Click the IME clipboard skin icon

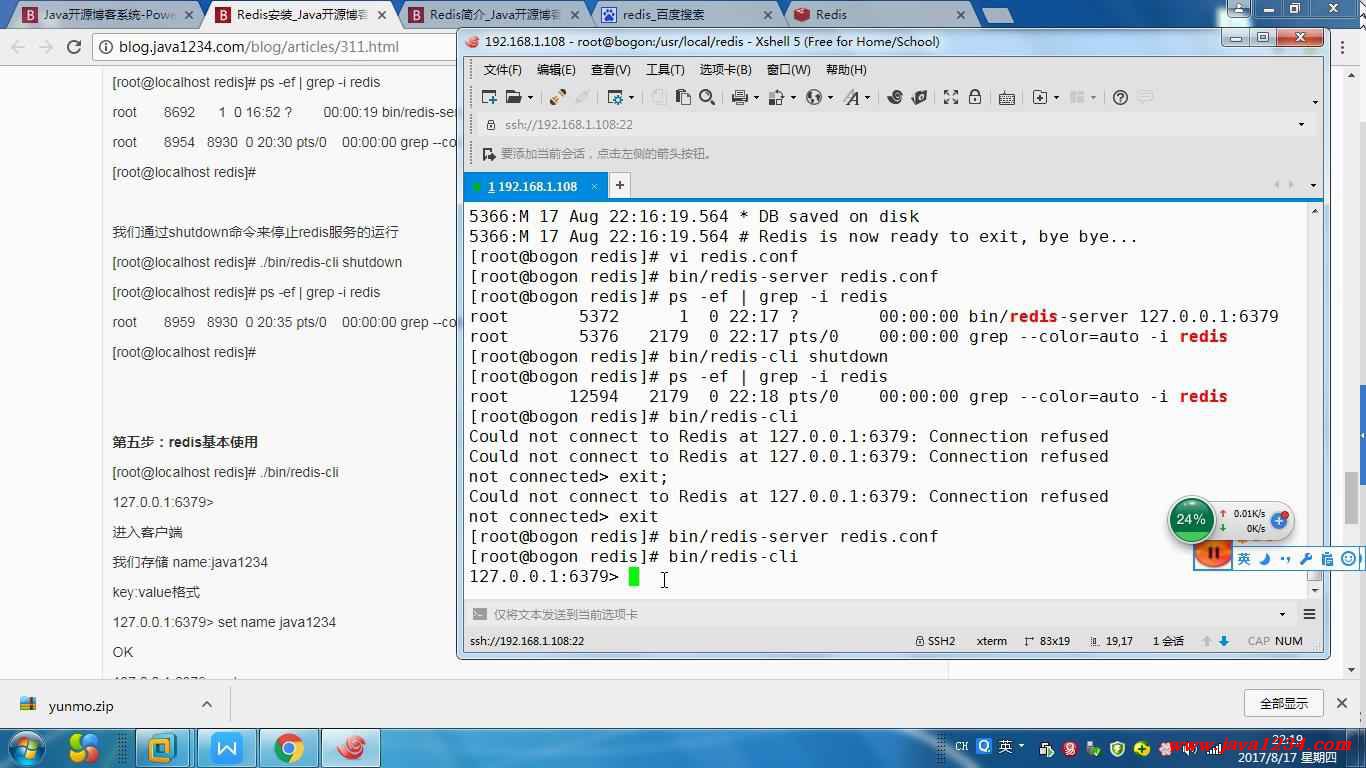pos(1327,559)
